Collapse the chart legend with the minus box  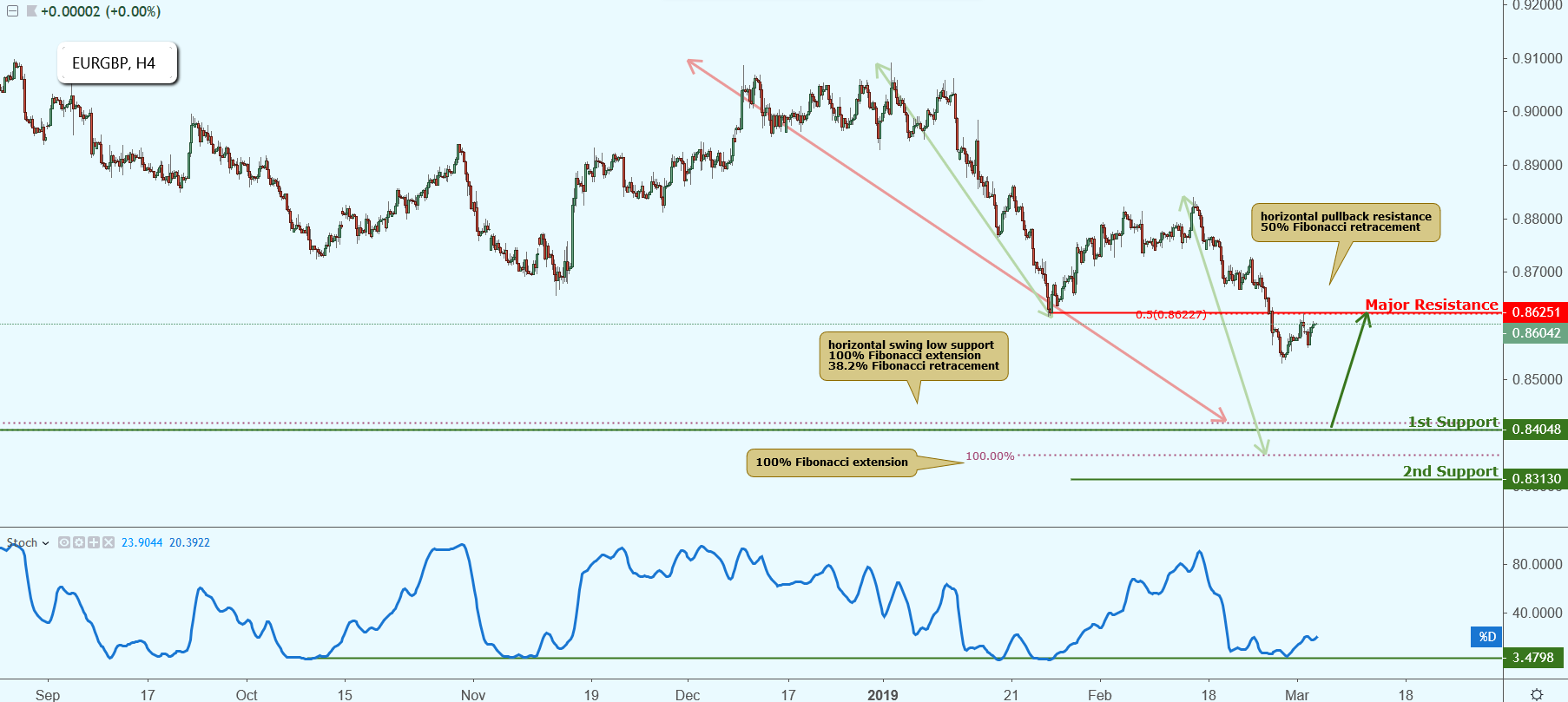tap(12, 11)
